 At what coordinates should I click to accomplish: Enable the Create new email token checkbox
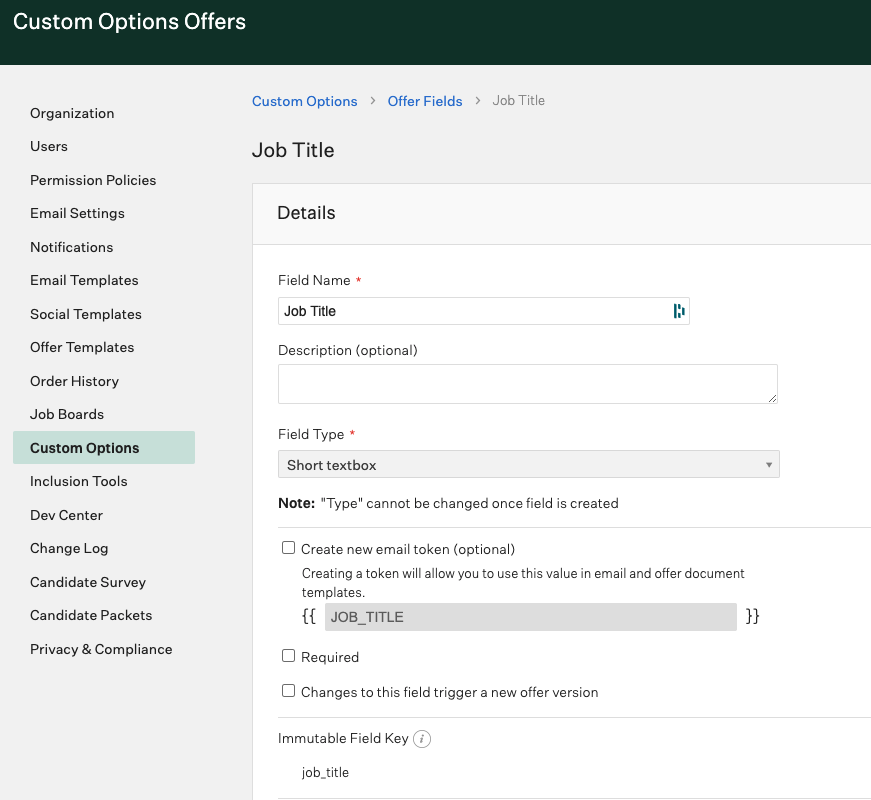tap(289, 548)
